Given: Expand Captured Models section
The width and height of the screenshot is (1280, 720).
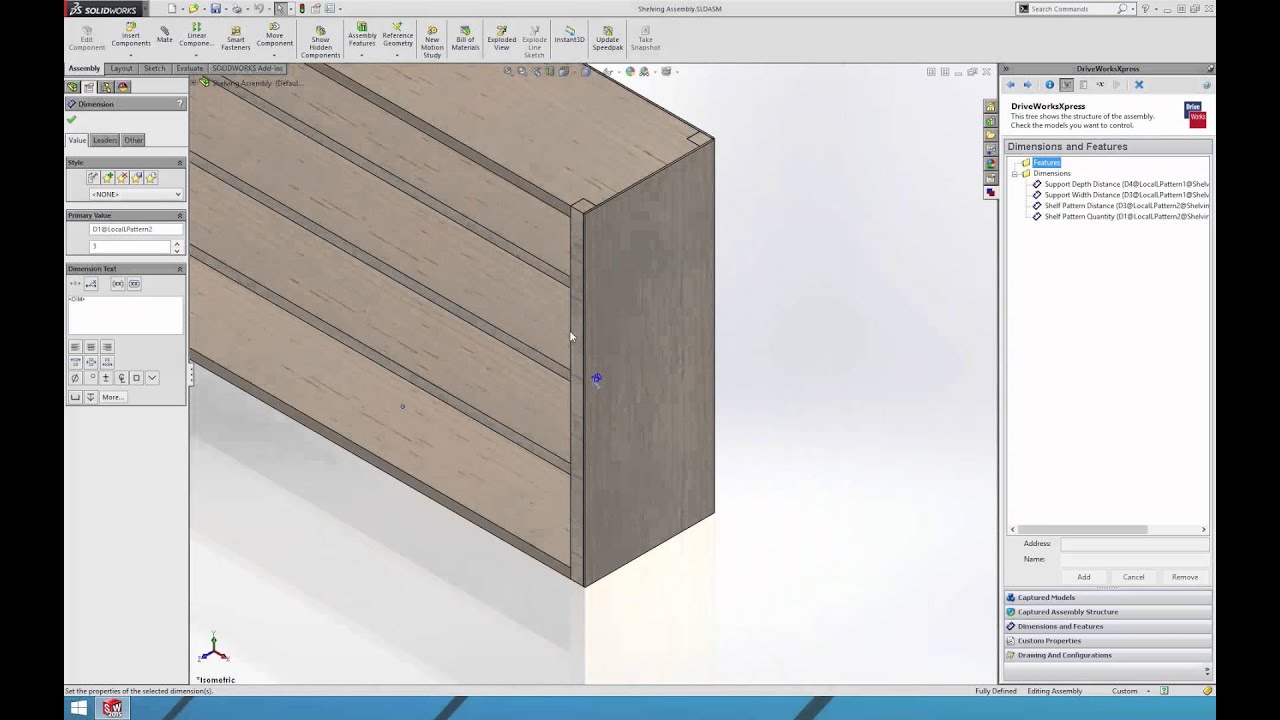Looking at the screenshot, I should point(1108,597).
